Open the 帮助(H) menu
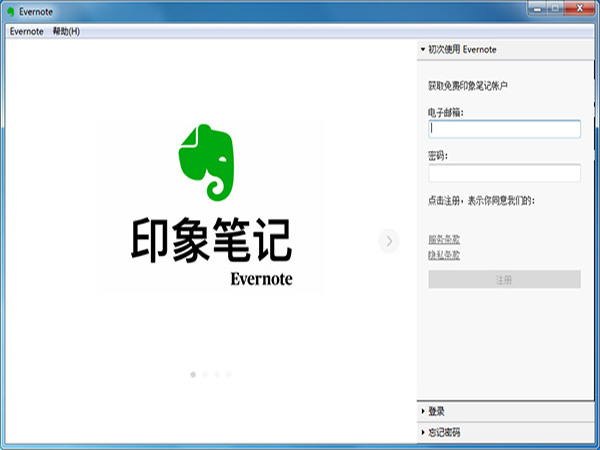Viewport: 600px width, 450px height. 66,31
